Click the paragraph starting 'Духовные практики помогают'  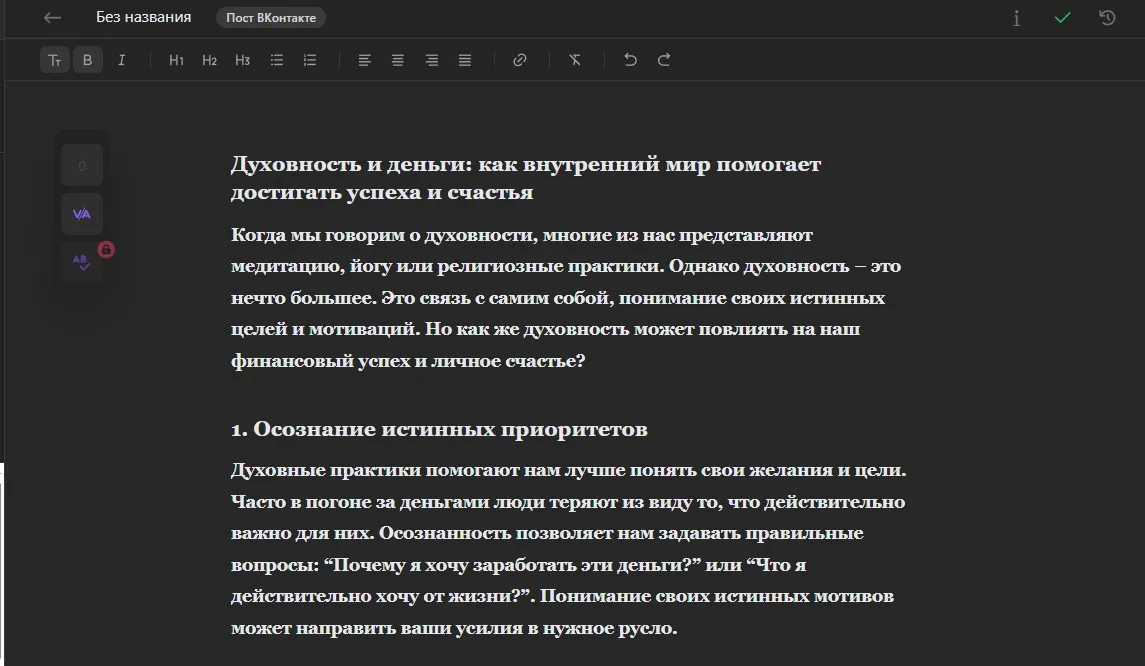point(568,548)
